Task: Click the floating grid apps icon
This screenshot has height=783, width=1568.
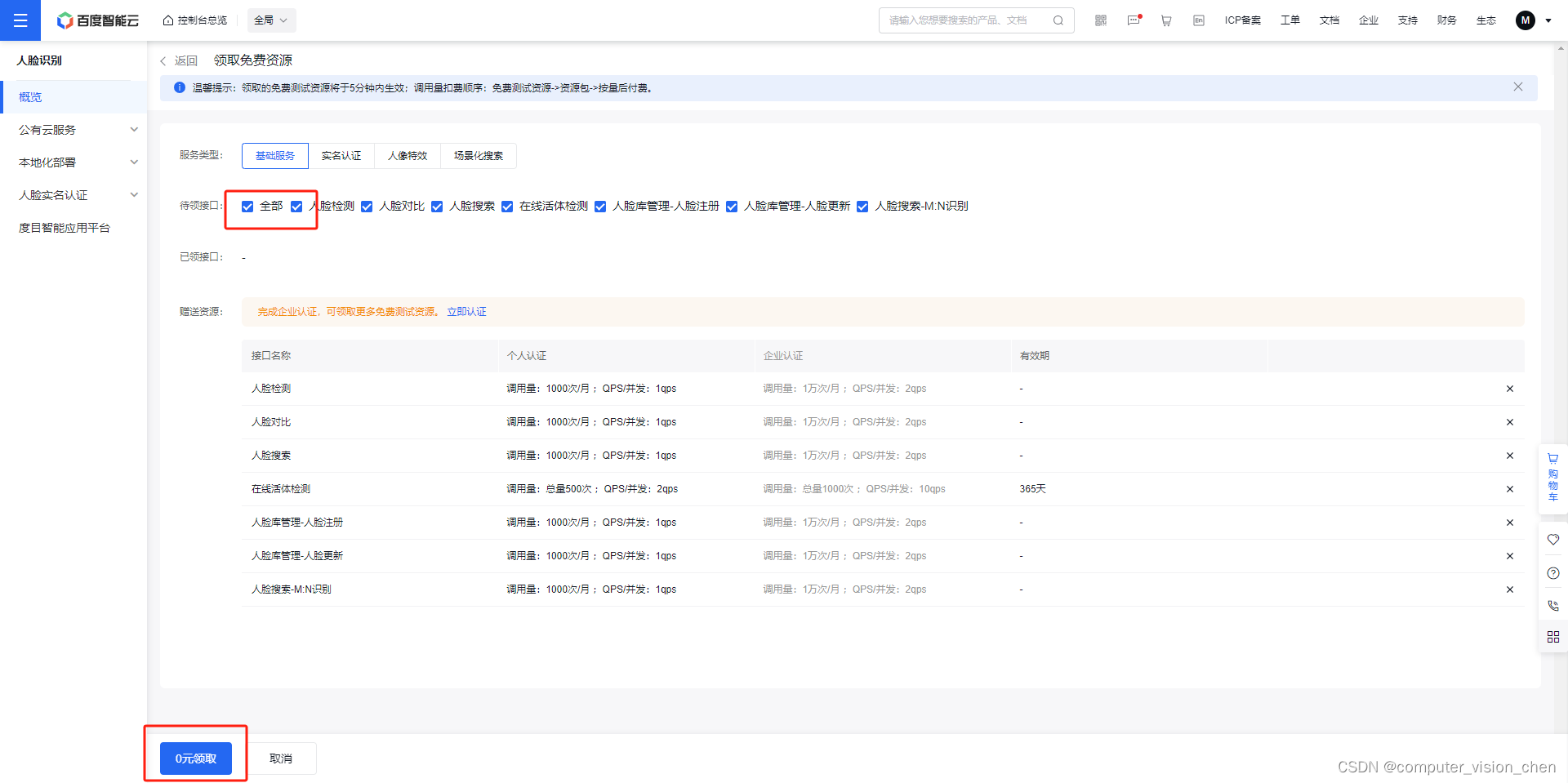Action: pos(1553,637)
